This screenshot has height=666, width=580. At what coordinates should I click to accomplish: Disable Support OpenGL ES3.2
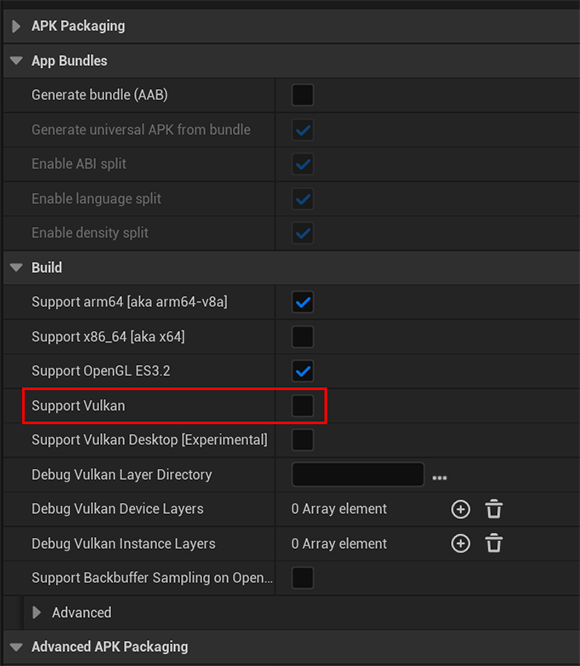[303, 371]
